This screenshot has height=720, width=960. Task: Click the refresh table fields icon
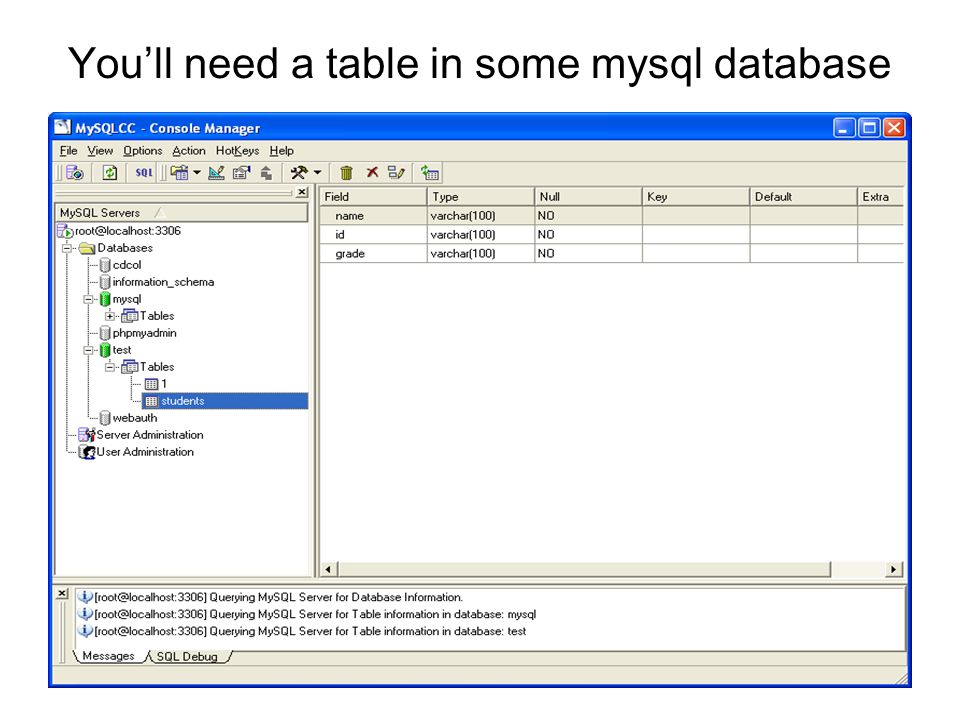click(430, 173)
